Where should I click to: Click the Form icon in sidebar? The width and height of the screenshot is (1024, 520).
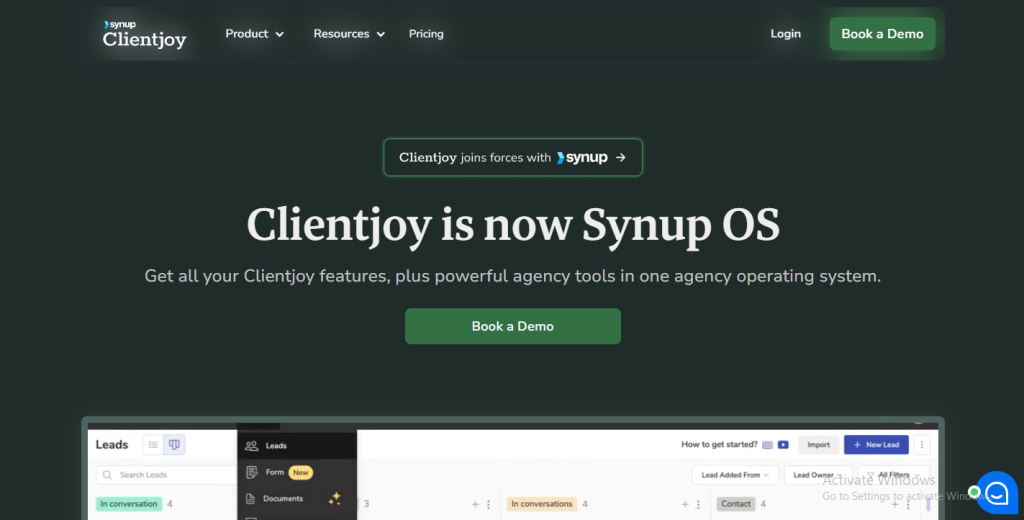[252, 472]
